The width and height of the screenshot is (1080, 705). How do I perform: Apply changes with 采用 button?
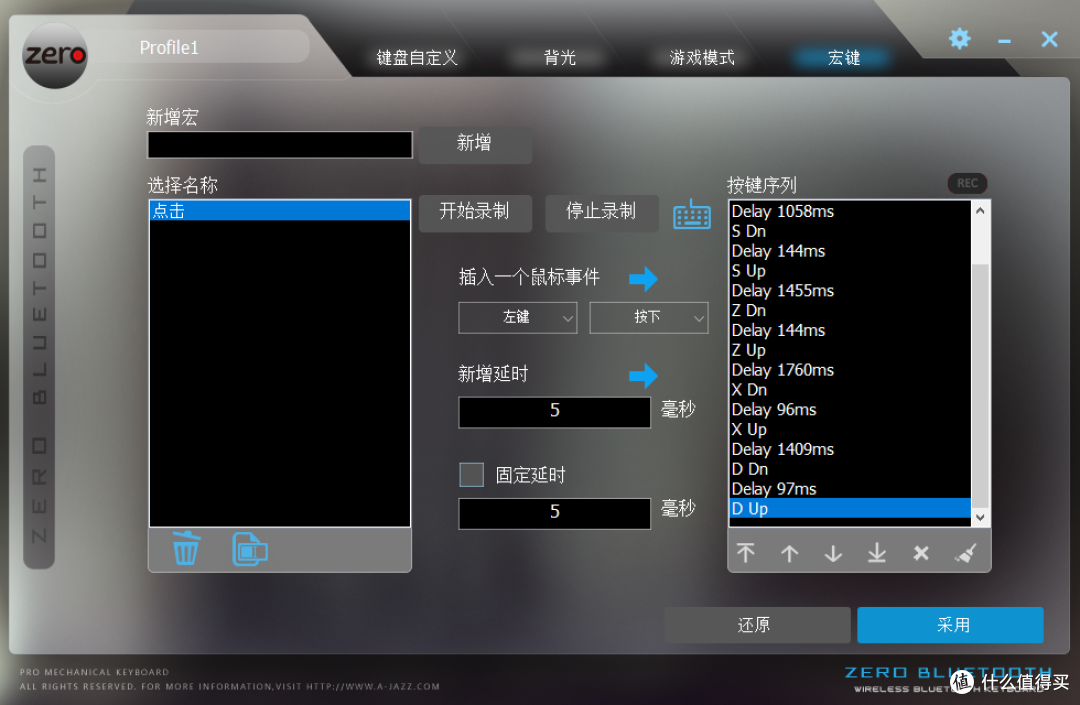[x=951, y=624]
